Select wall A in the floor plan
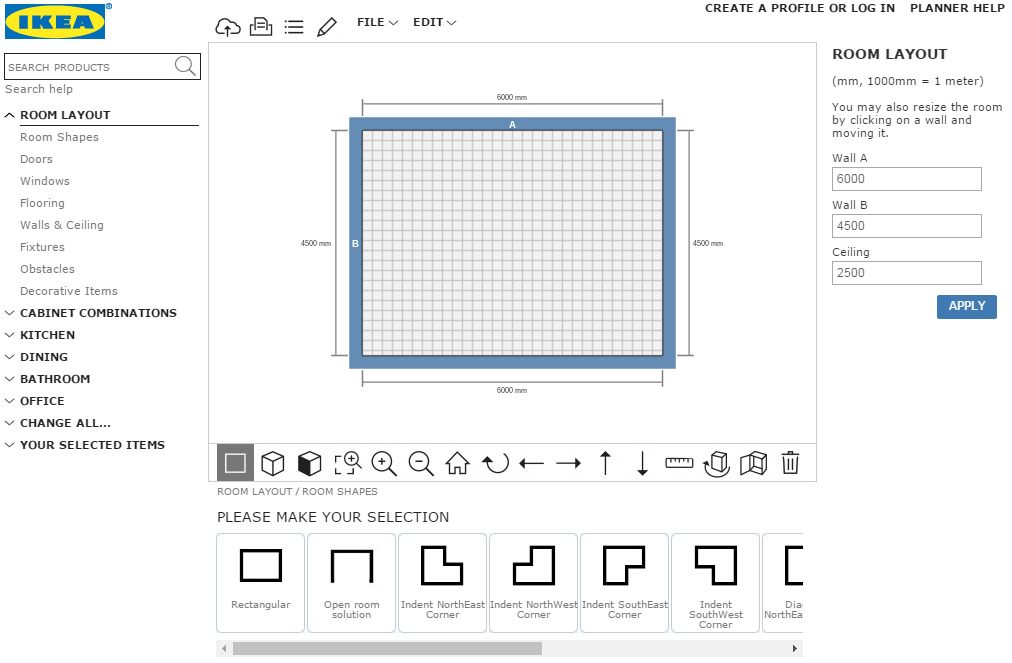The width and height of the screenshot is (1012, 663). 512,124
